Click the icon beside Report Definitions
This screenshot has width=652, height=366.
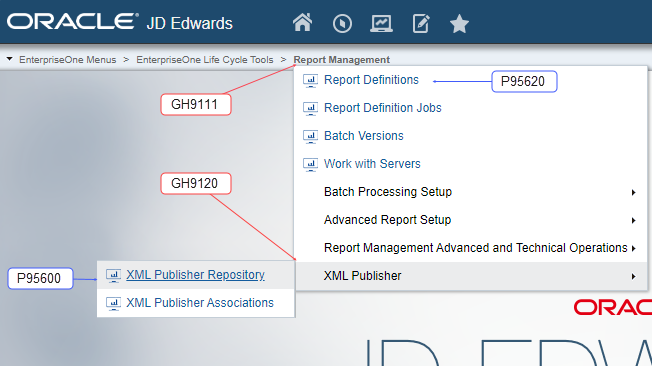tap(311, 80)
